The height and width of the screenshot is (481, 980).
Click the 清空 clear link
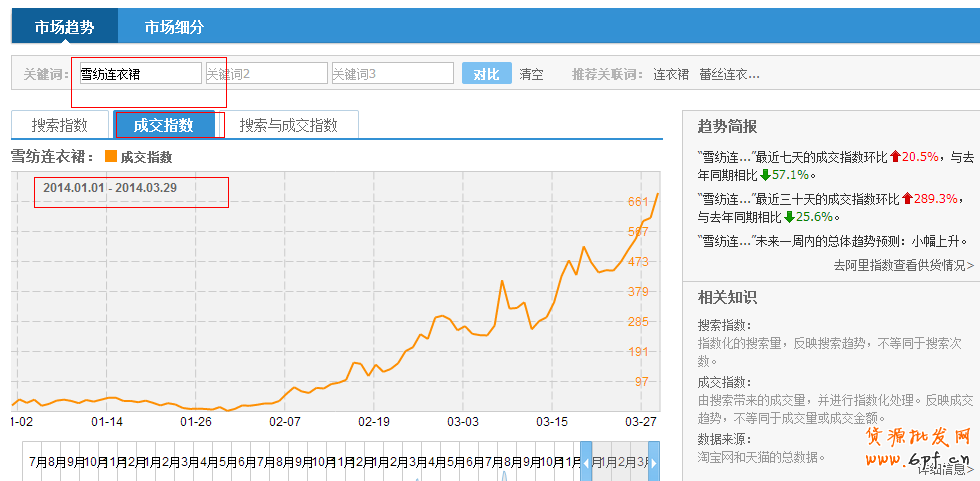click(531, 74)
